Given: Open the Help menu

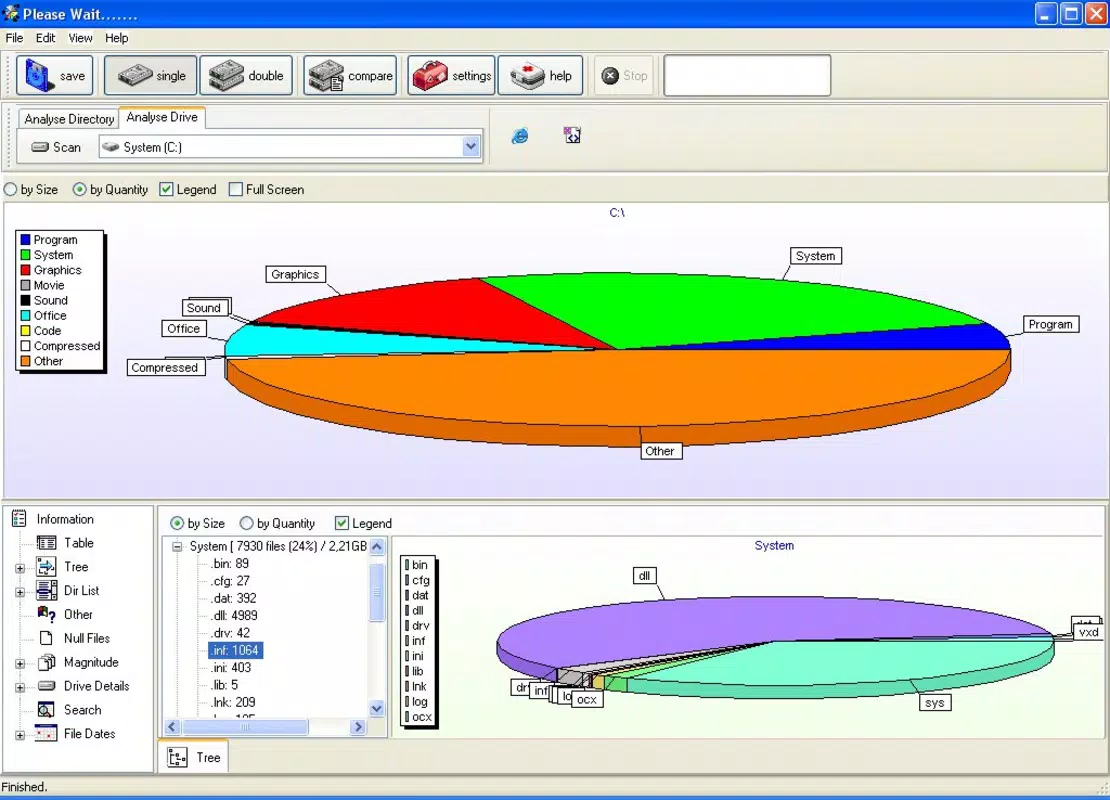Looking at the screenshot, I should (117, 38).
